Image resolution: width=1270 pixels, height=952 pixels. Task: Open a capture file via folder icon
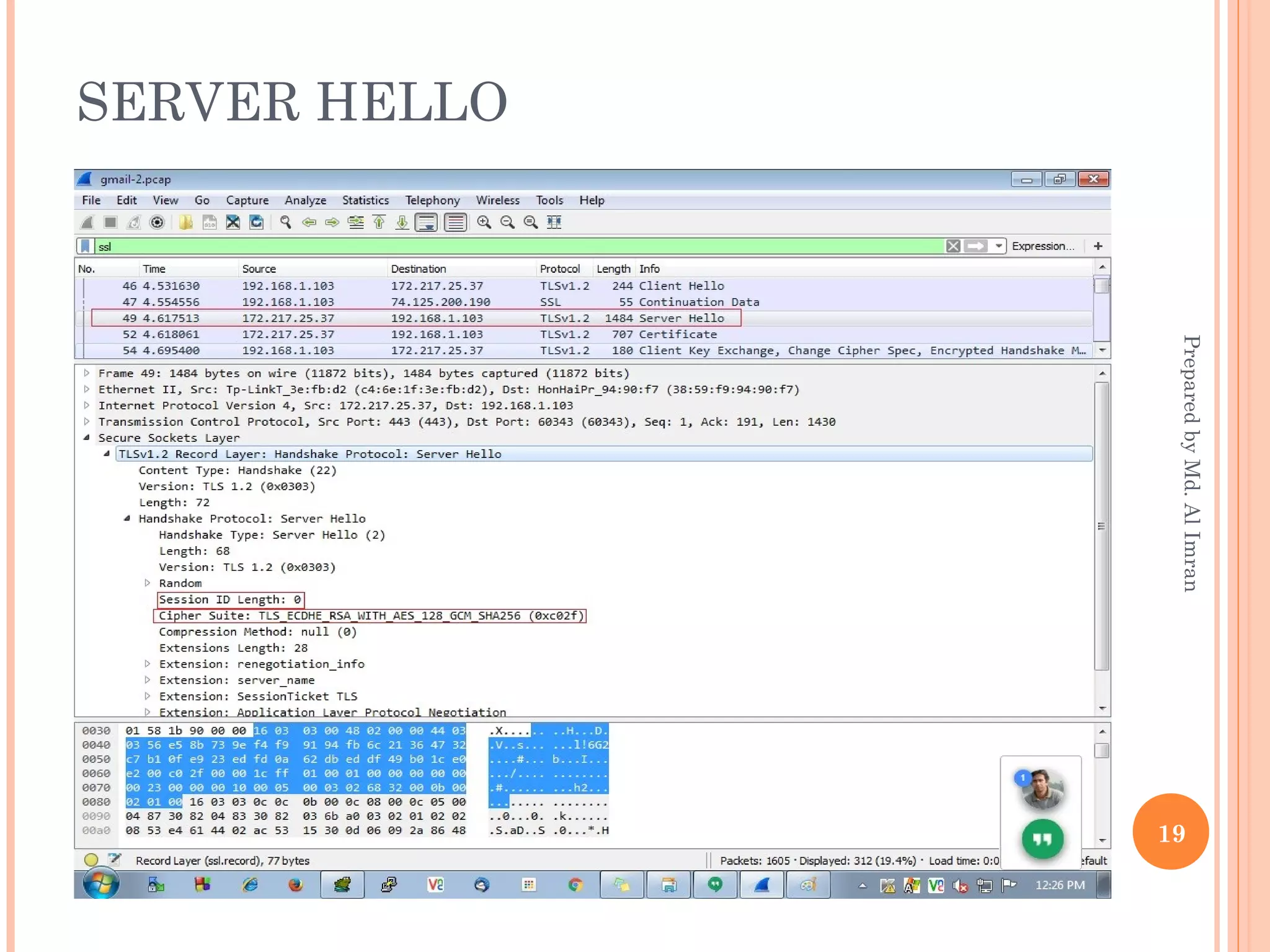pyautogui.click(x=185, y=223)
